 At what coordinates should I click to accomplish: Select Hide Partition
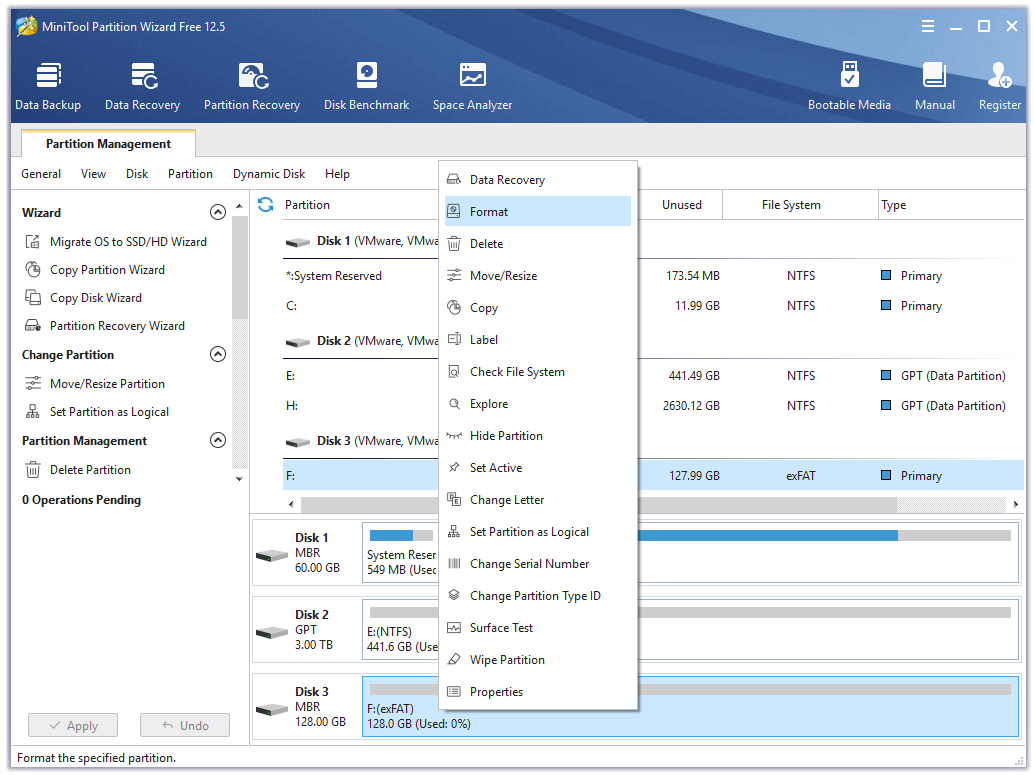click(x=538, y=436)
